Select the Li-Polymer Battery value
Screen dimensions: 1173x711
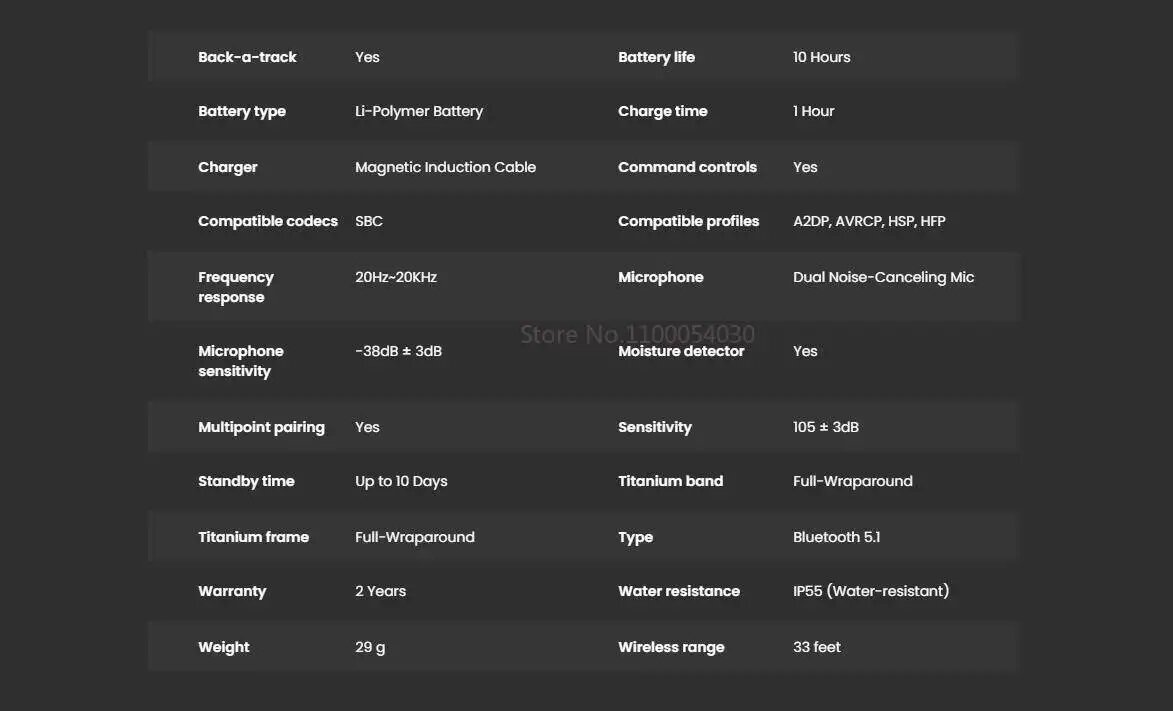(419, 112)
